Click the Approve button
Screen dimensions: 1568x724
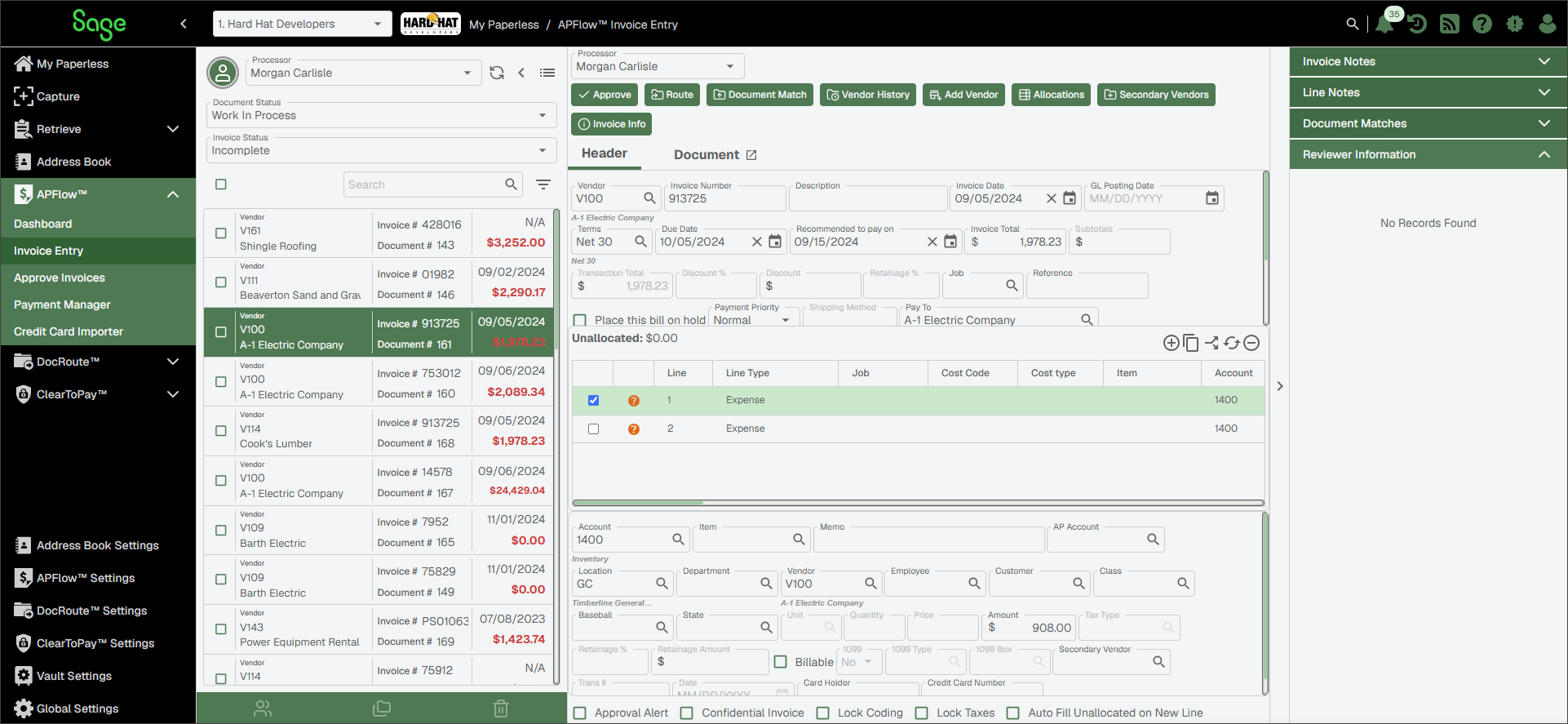click(x=605, y=95)
